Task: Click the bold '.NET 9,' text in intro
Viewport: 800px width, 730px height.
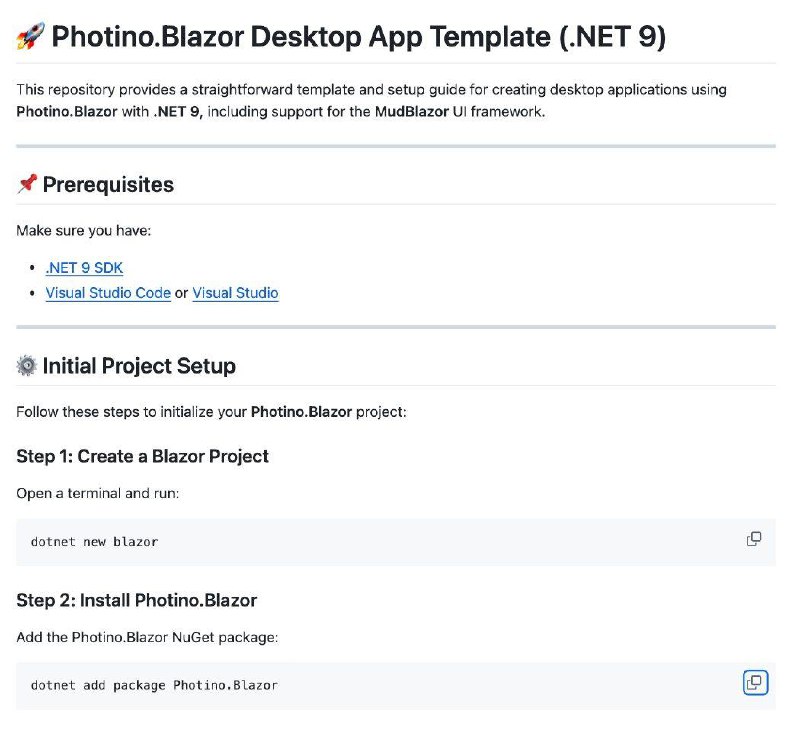Action: pyautogui.click(x=178, y=111)
